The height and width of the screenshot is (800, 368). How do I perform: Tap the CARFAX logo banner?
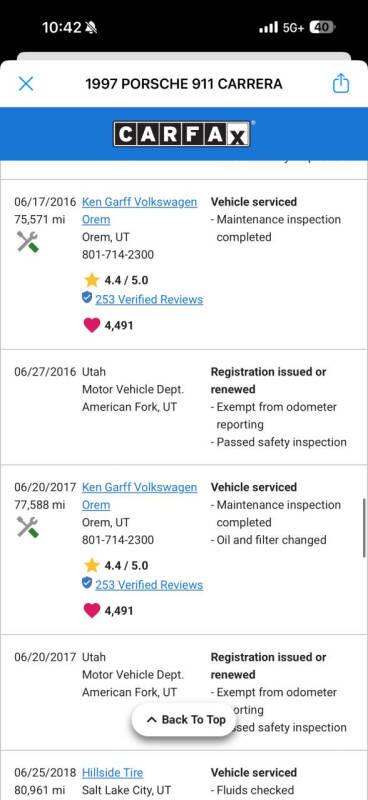coord(182,134)
